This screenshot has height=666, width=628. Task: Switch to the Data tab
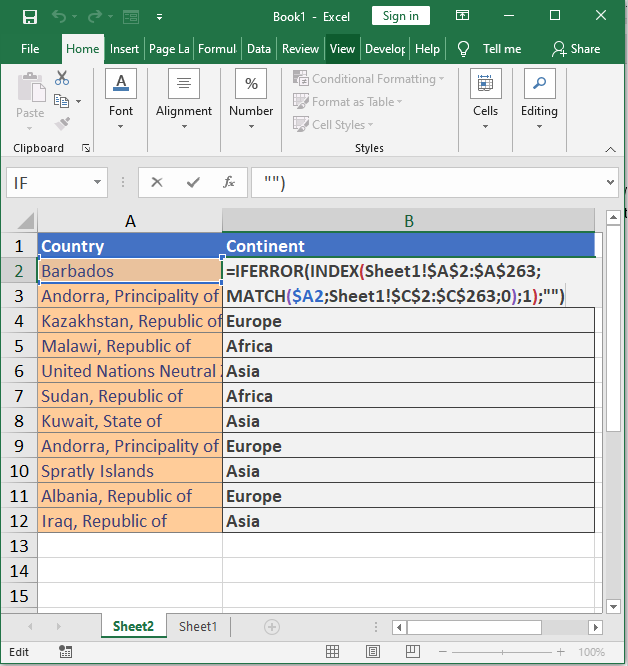coord(259,49)
